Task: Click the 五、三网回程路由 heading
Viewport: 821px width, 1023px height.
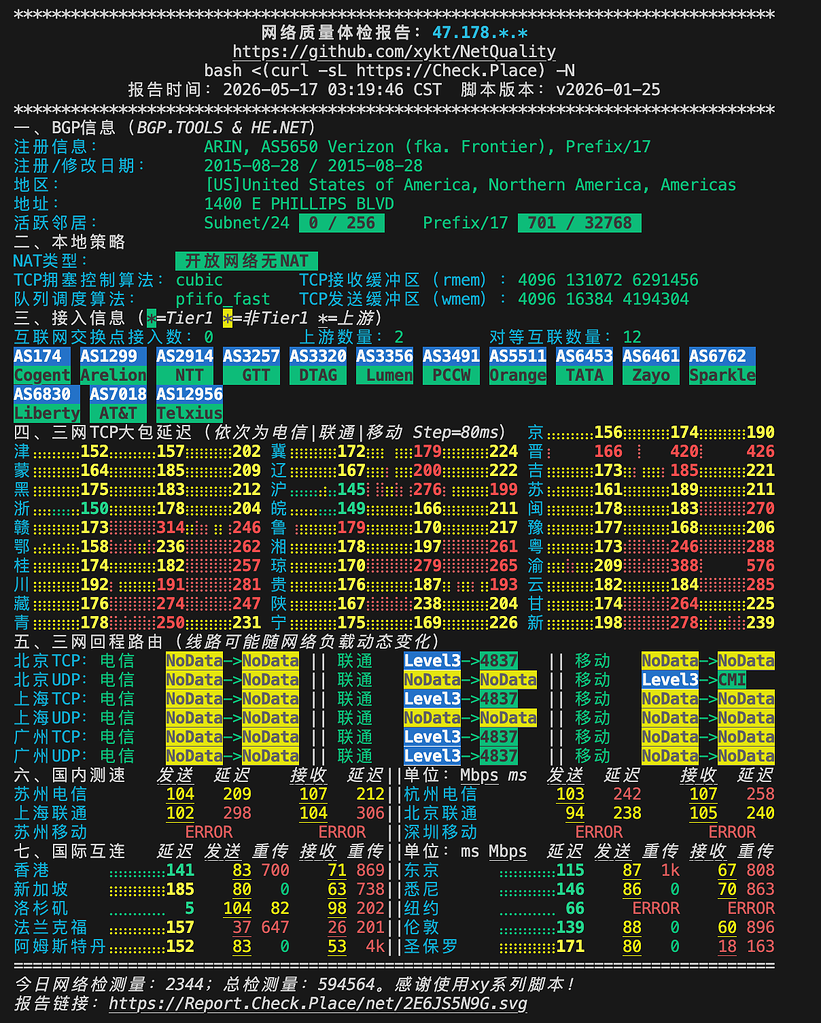Action: [226, 641]
